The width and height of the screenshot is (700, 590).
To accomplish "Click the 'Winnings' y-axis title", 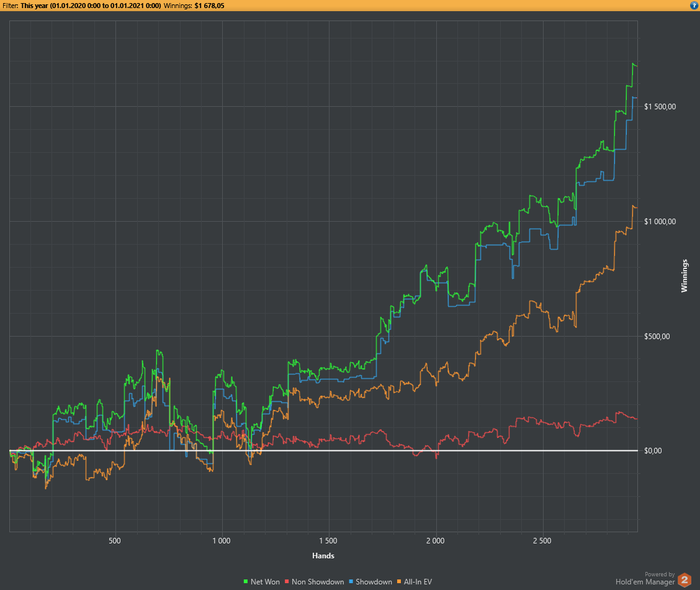I will click(x=684, y=276).
